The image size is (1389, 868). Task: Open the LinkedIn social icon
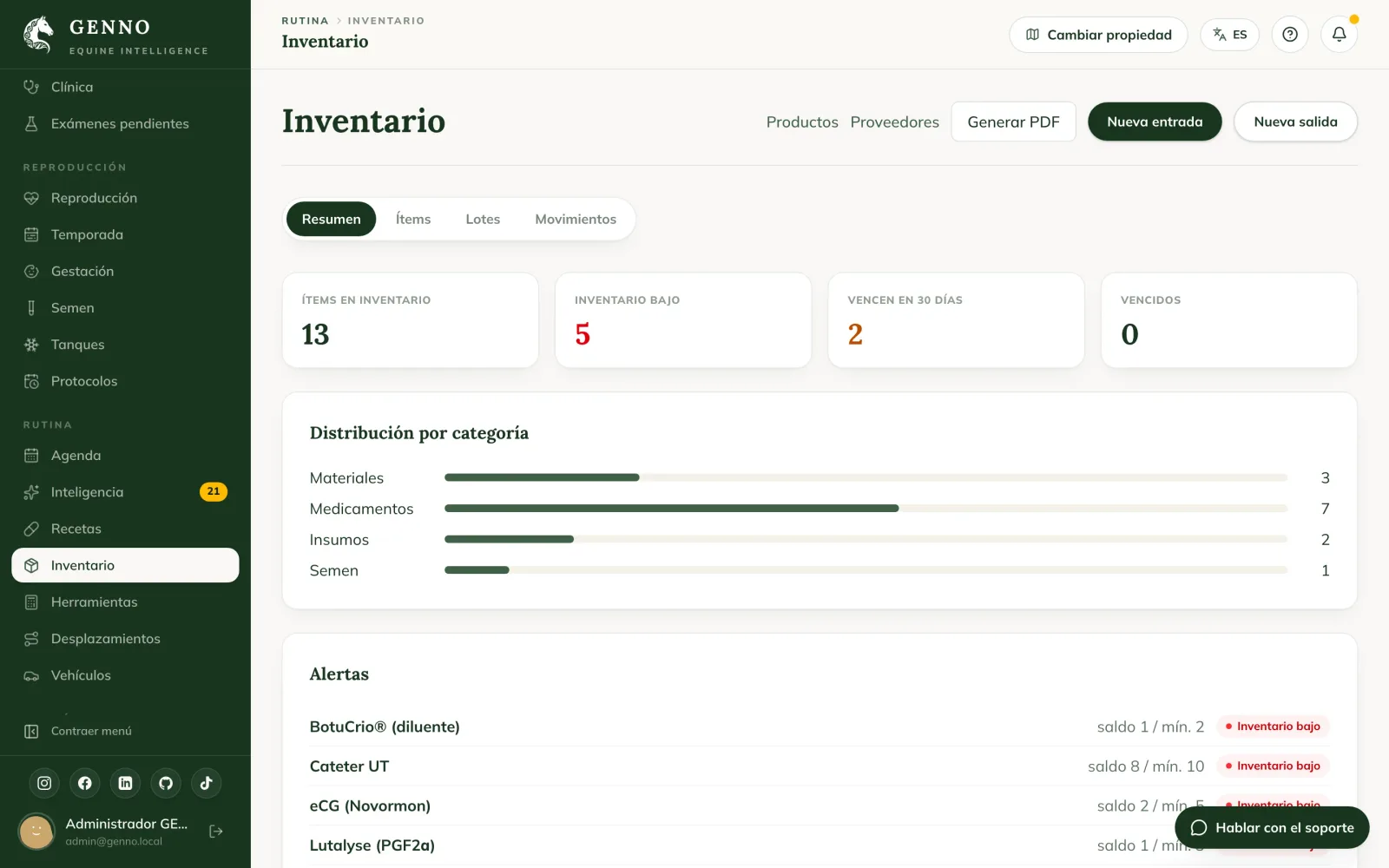pos(125,783)
